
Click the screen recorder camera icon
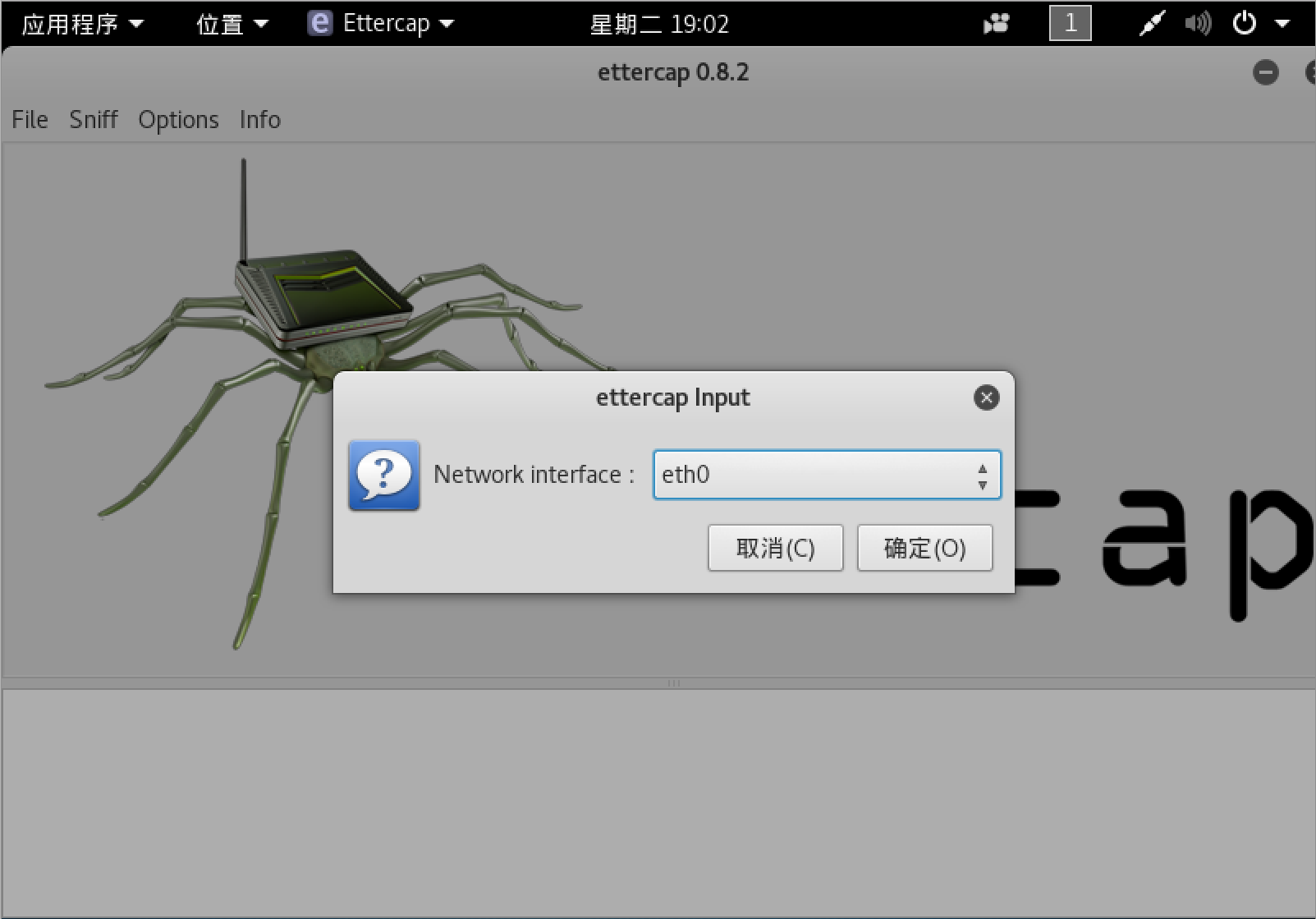coord(996,24)
